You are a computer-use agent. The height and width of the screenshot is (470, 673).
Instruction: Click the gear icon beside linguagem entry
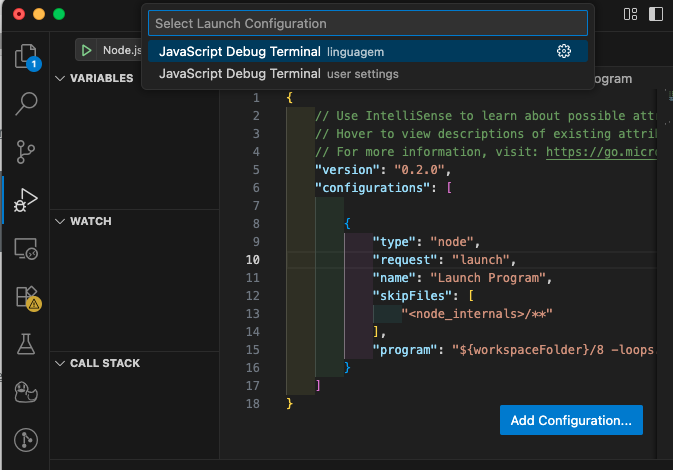point(564,51)
